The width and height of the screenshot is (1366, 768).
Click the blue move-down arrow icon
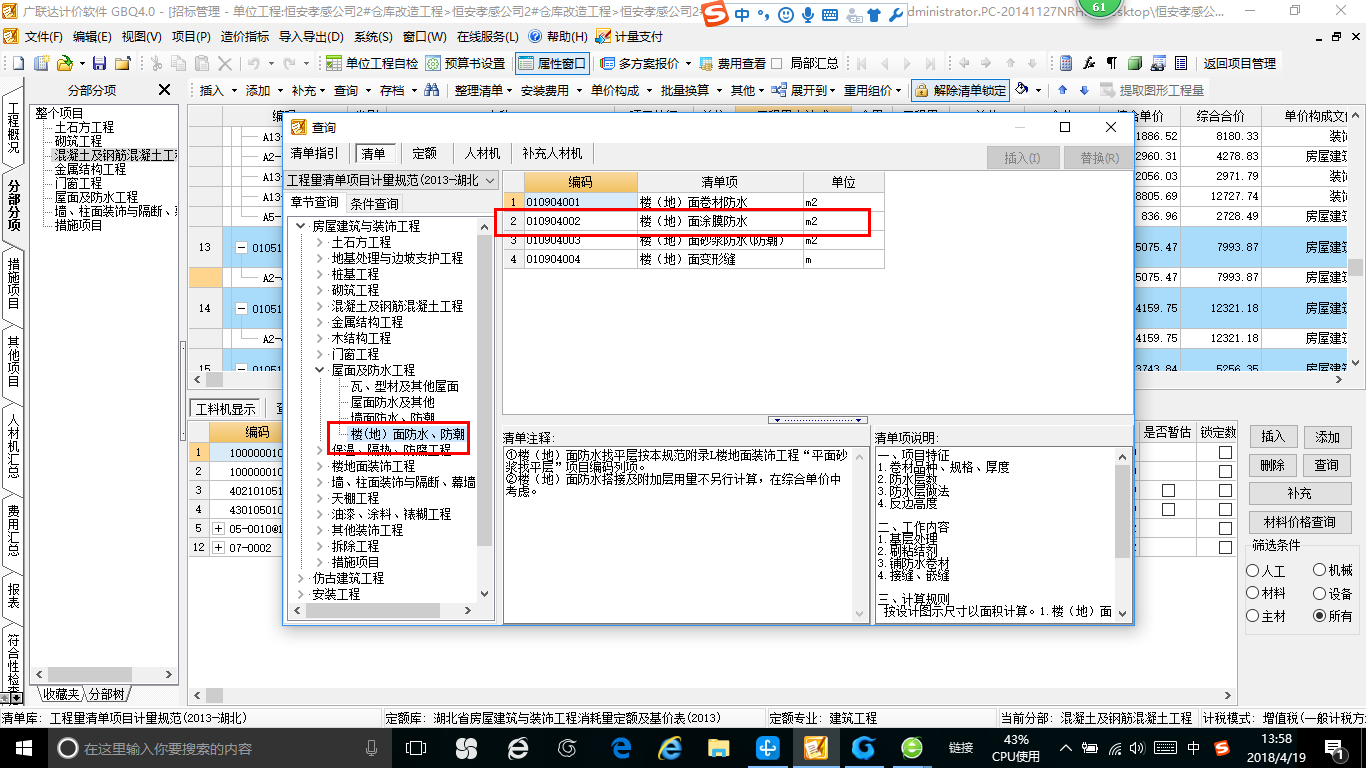click(x=1083, y=90)
